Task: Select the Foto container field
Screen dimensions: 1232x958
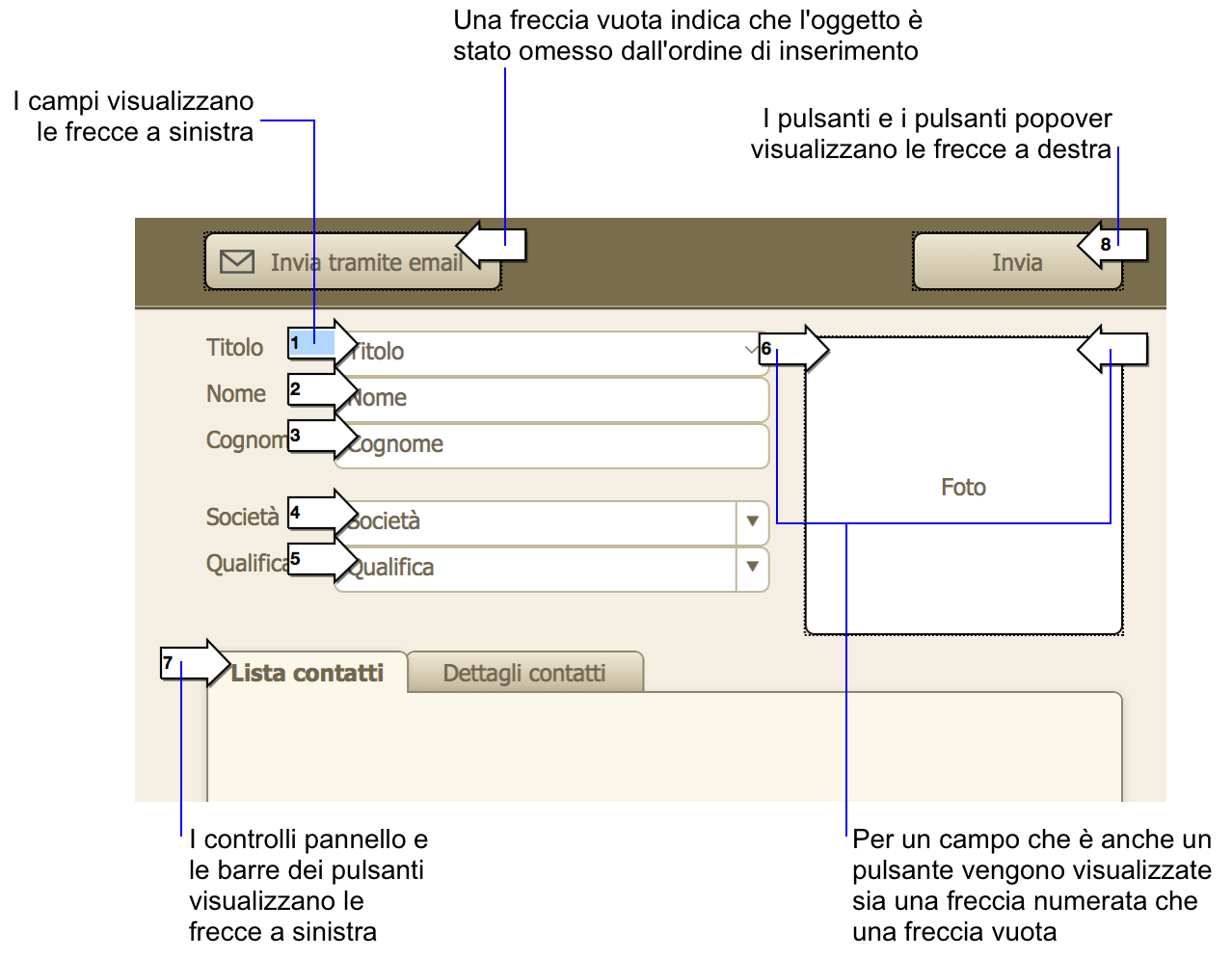Action: tap(964, 559)
